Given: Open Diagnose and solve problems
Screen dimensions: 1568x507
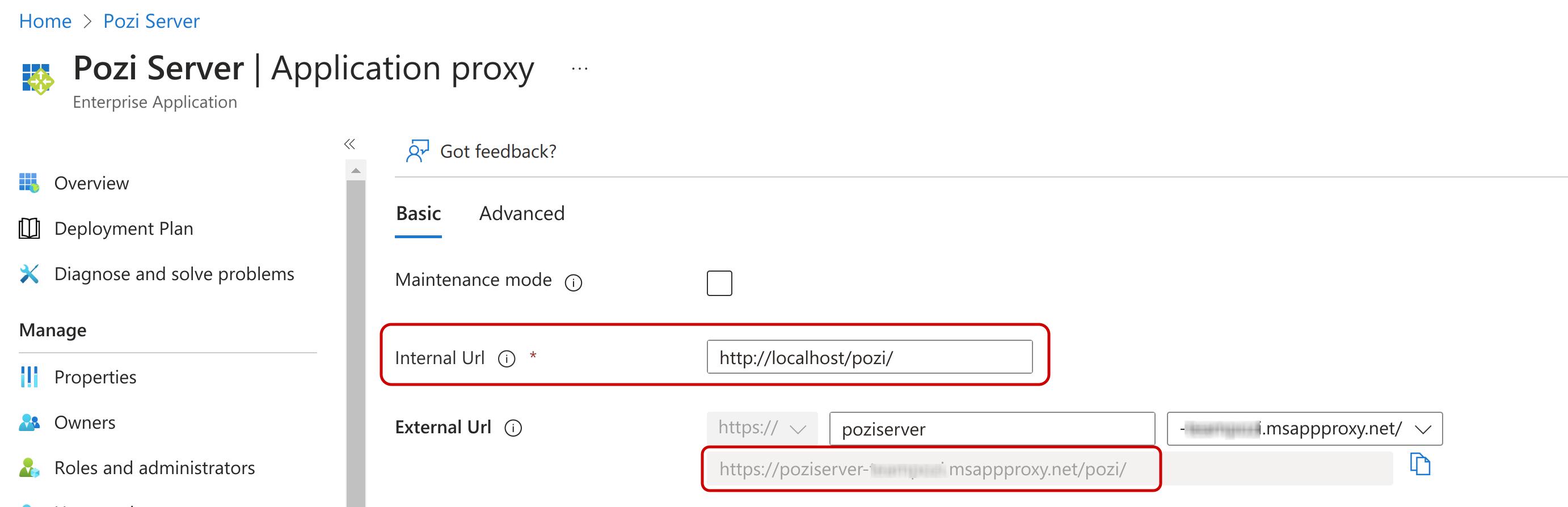Looking at the screenshot, I should click(x=174, y=274).
